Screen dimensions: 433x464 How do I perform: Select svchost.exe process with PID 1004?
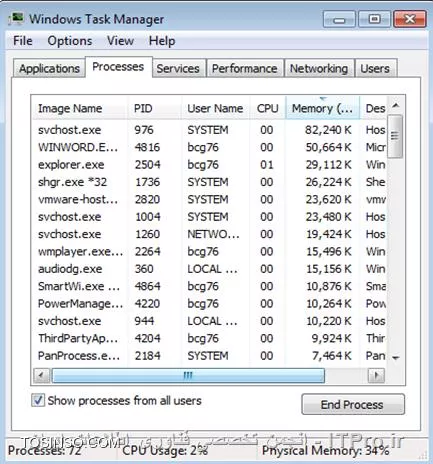tap(210, 217)
